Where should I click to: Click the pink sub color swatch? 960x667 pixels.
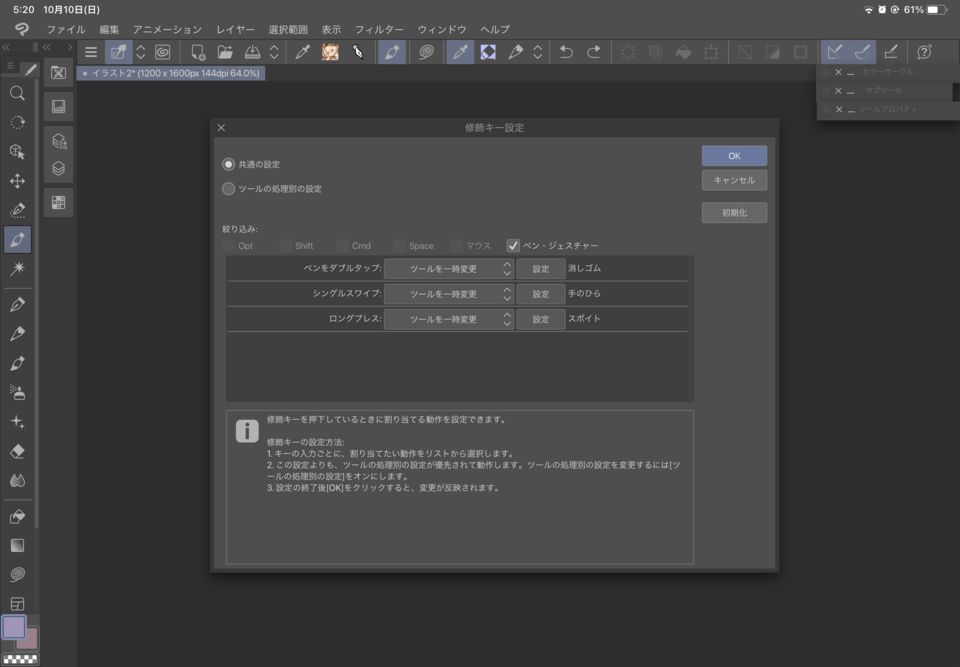(x=31, y=641)
